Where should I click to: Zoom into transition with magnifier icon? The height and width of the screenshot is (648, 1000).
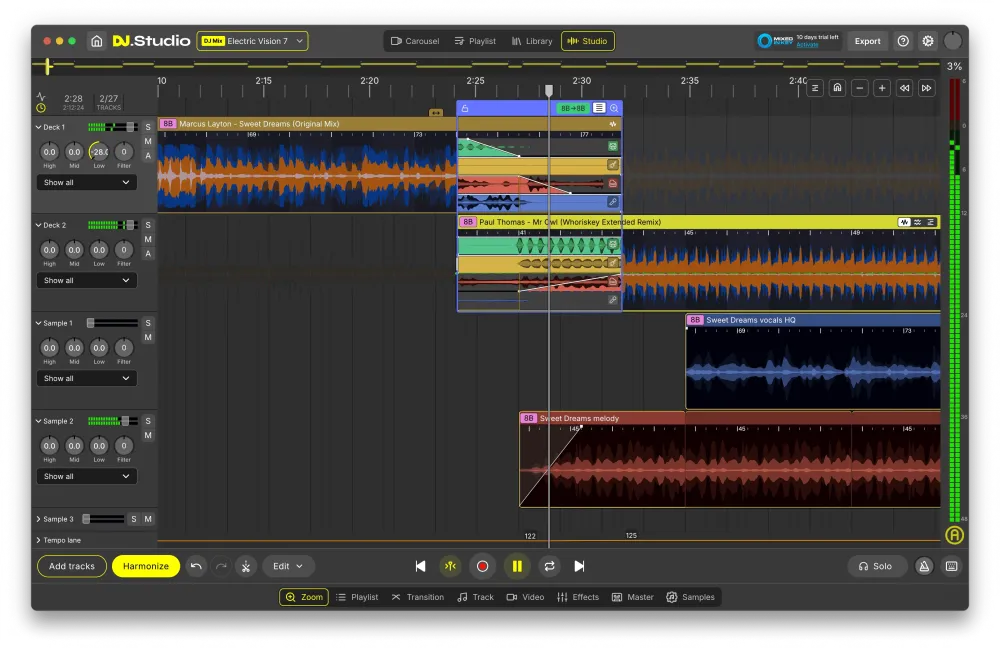click(x=614, y=108)
